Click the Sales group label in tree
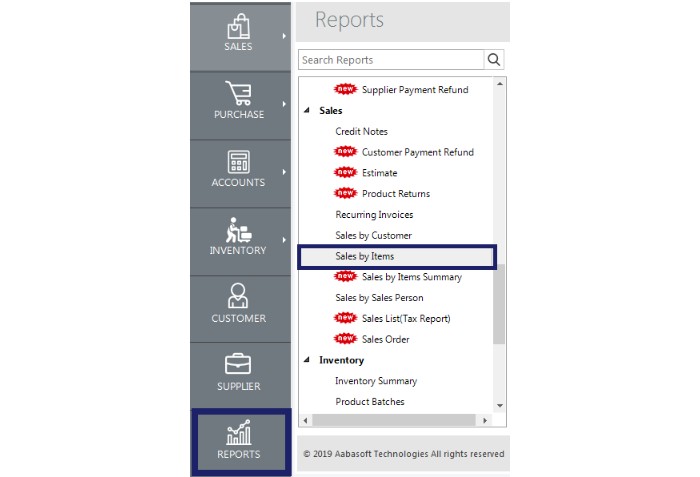The width and height of the screenshot is (700, 477). click(331, 110)
